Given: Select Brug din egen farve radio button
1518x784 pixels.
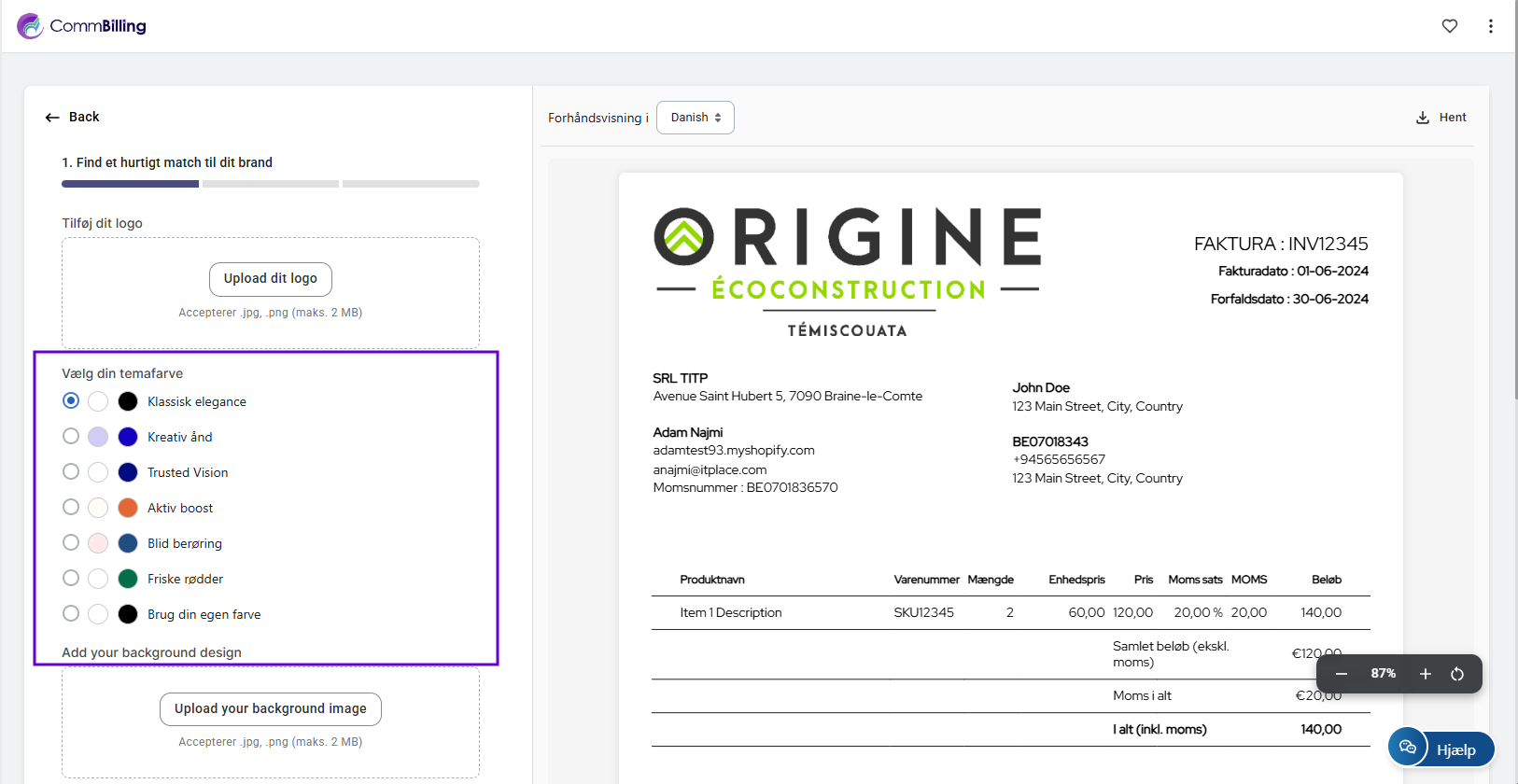Looking at the screenshot, I should [71, 613].
